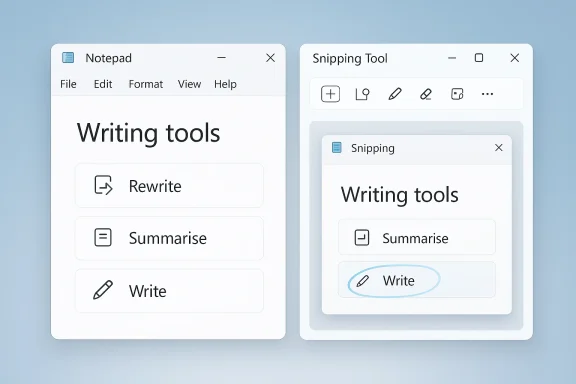Close the Notepad window
This screenshot has width=576, height=384.
[270, 58]
